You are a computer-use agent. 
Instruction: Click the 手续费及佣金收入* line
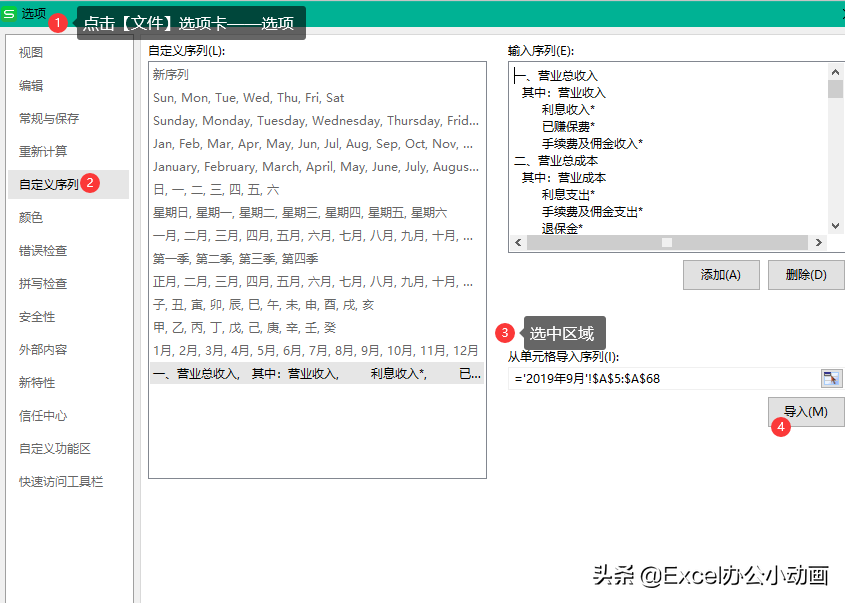[x=592, y=143]
